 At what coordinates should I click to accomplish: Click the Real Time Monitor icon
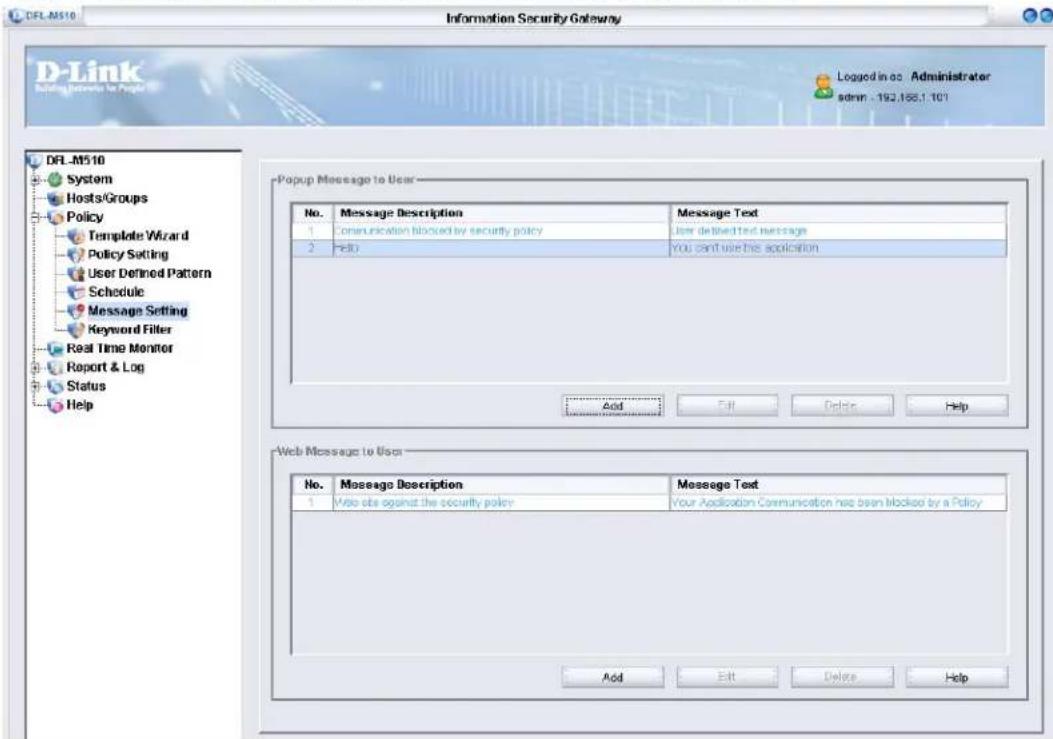coord(55,349)
